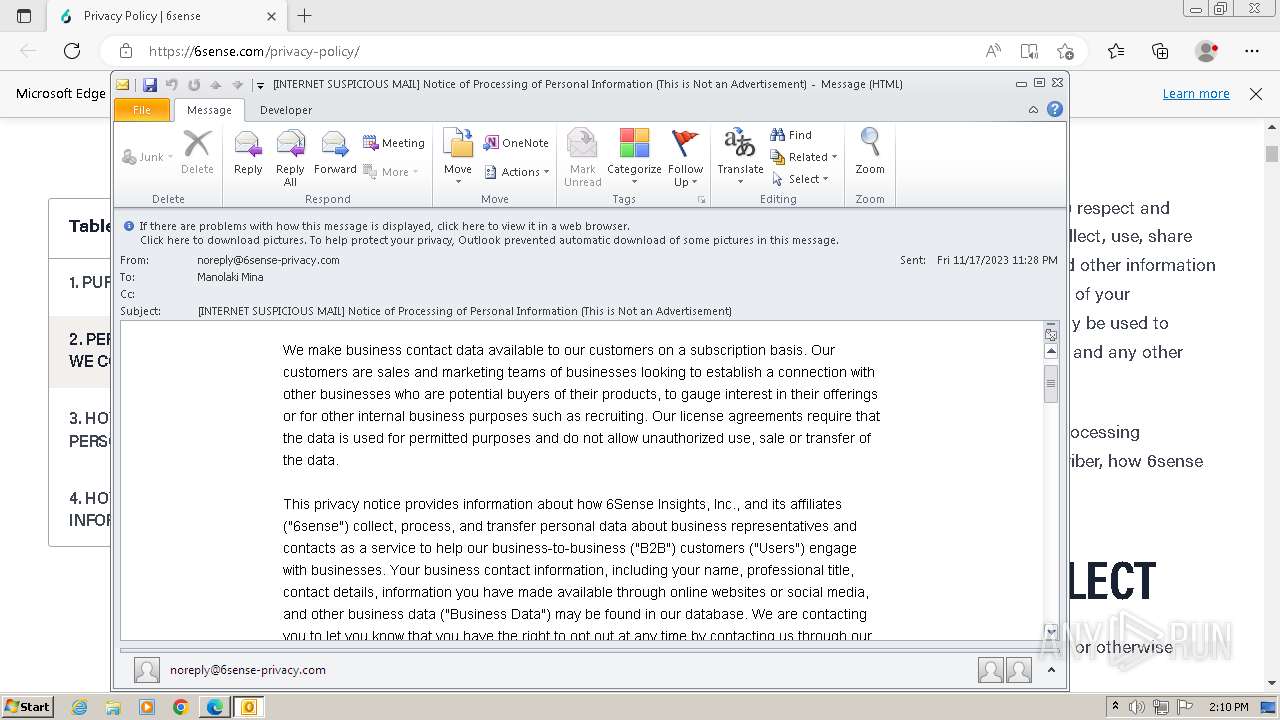Click the Manolaki Mina recipient name
This screenshot has height=720, width=1280.
pos(230,277)
